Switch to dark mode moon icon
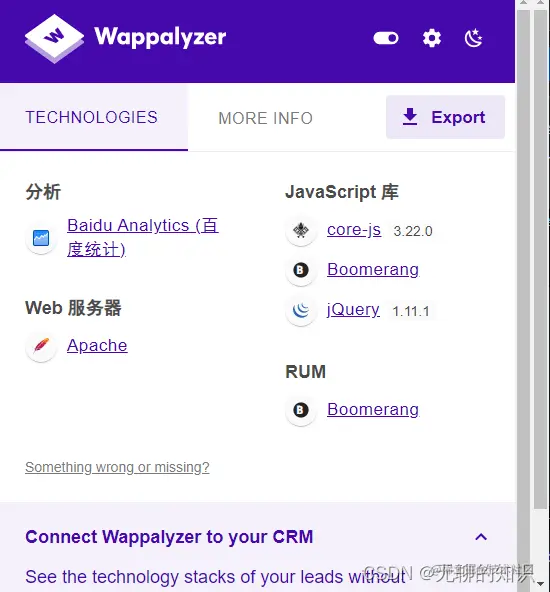 pyautogui.click(x=473, y=38)
